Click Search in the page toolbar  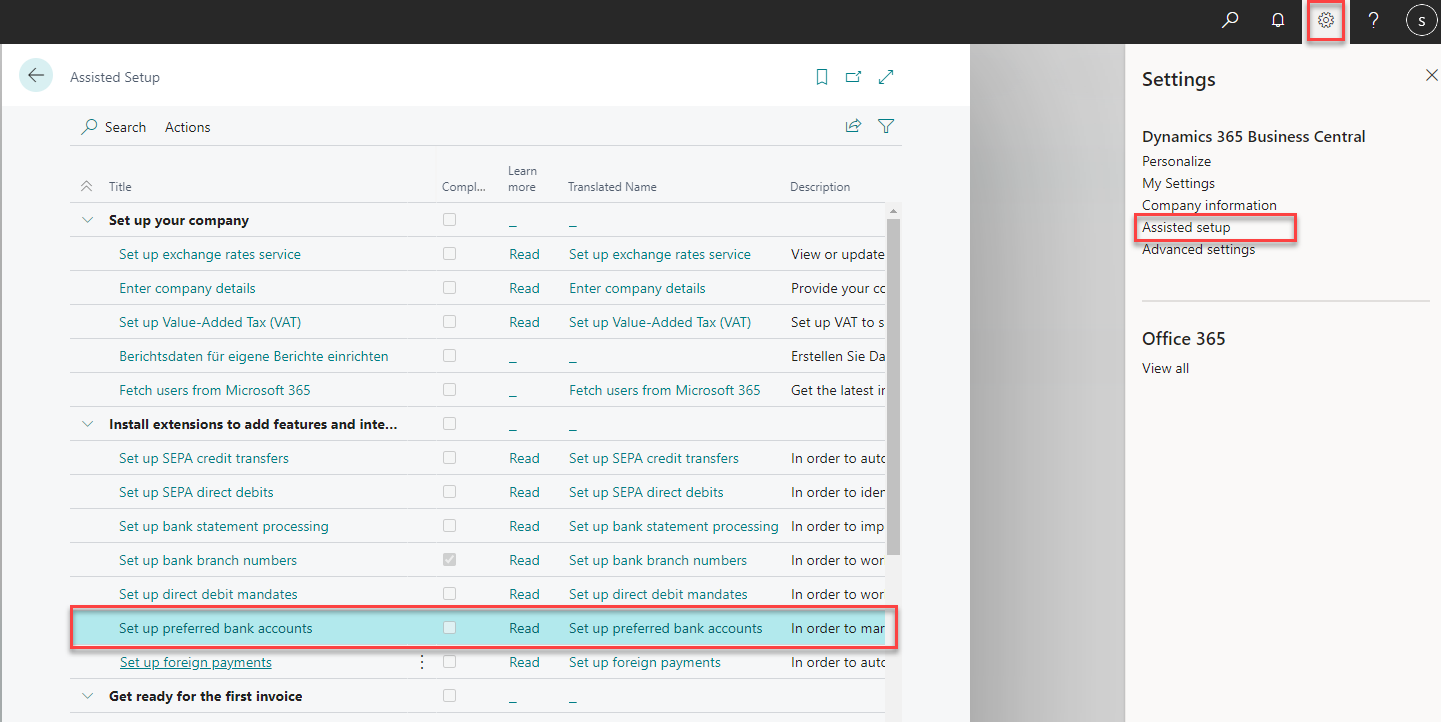tap(113, 127)
